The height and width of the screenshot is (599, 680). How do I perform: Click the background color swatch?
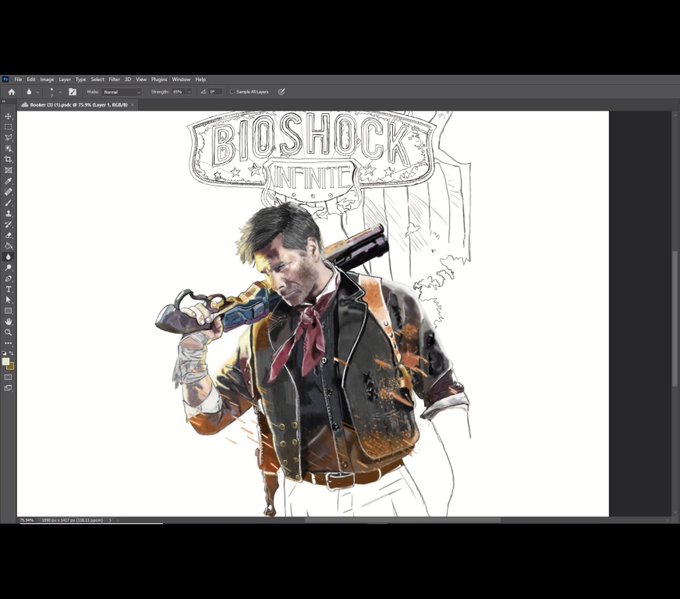[x=11, y=367]
